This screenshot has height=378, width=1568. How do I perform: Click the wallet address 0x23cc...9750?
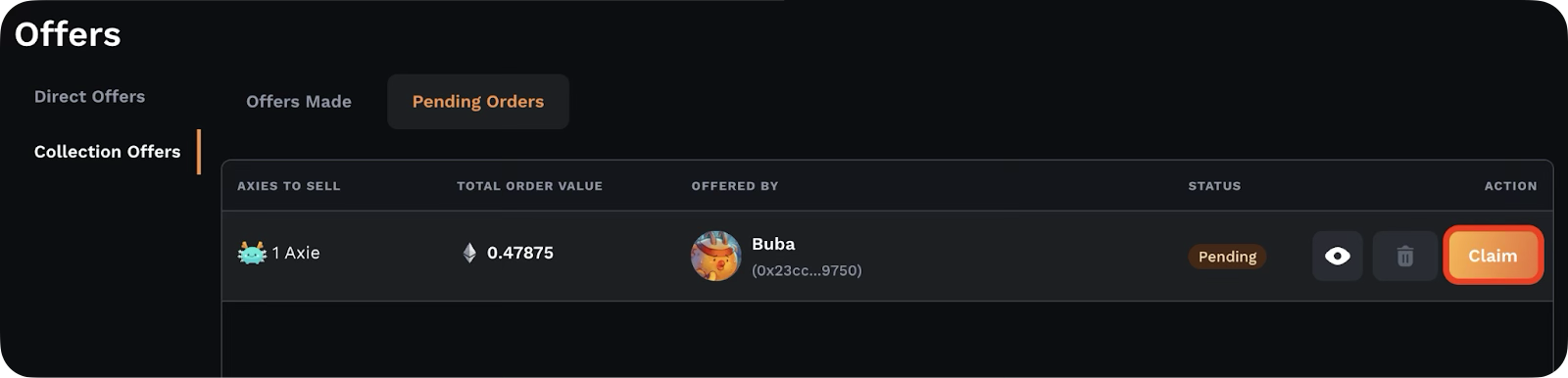coord(807,270)
